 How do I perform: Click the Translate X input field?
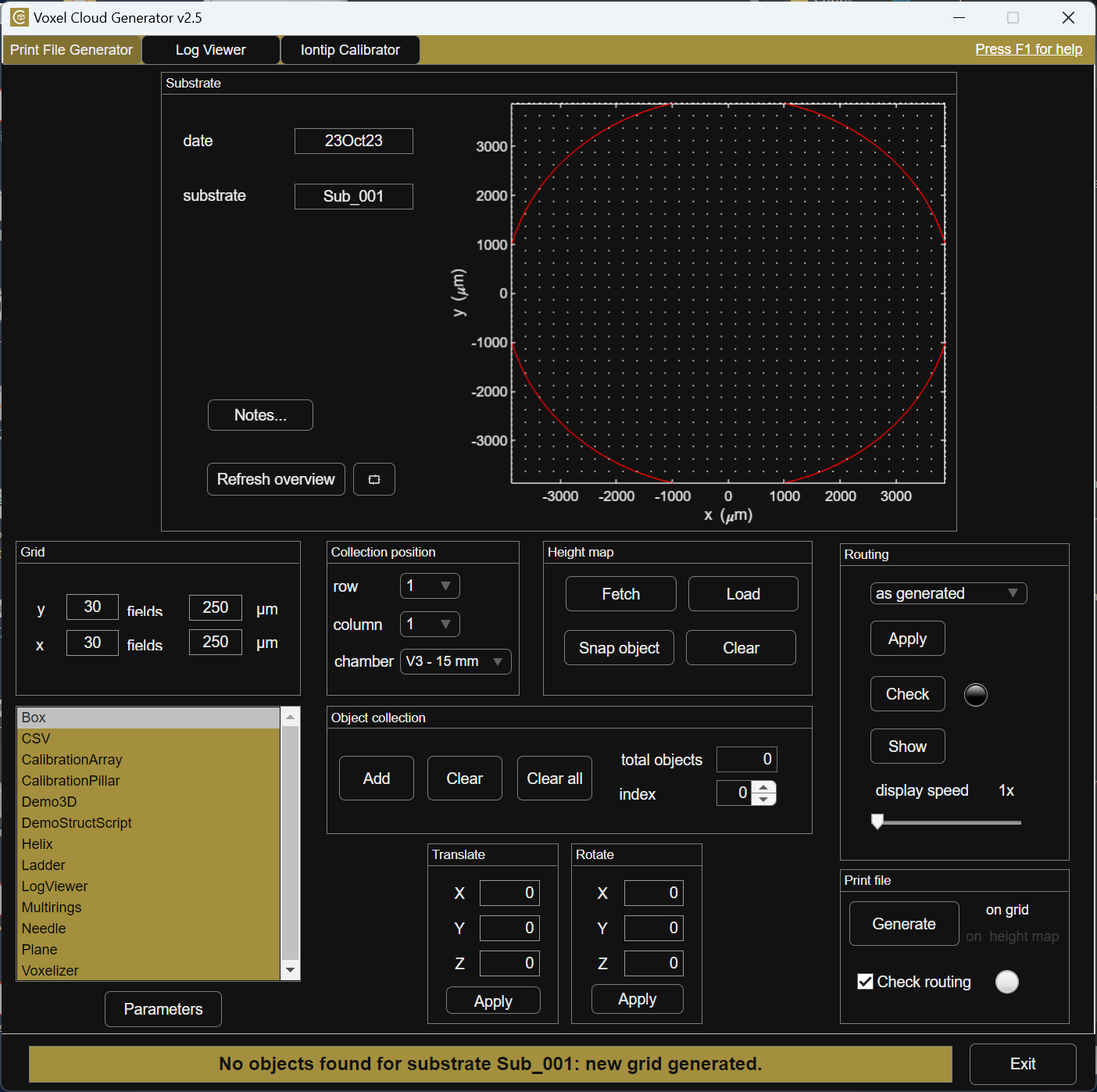[x=509, y=893]
